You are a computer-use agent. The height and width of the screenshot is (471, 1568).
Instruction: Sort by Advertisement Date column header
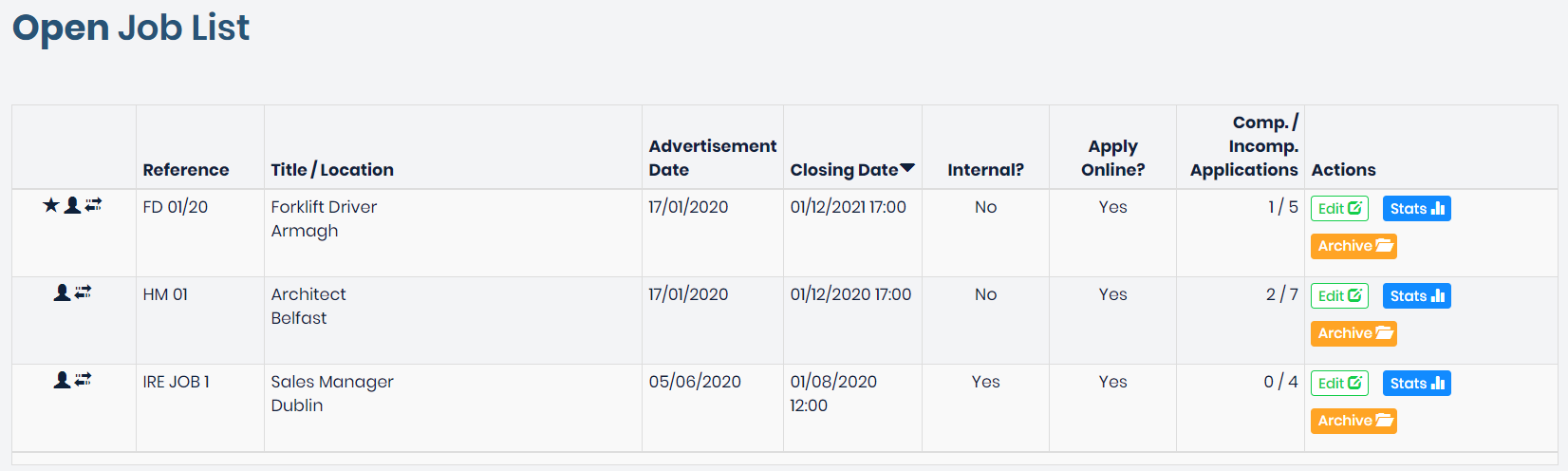(712, 158)
